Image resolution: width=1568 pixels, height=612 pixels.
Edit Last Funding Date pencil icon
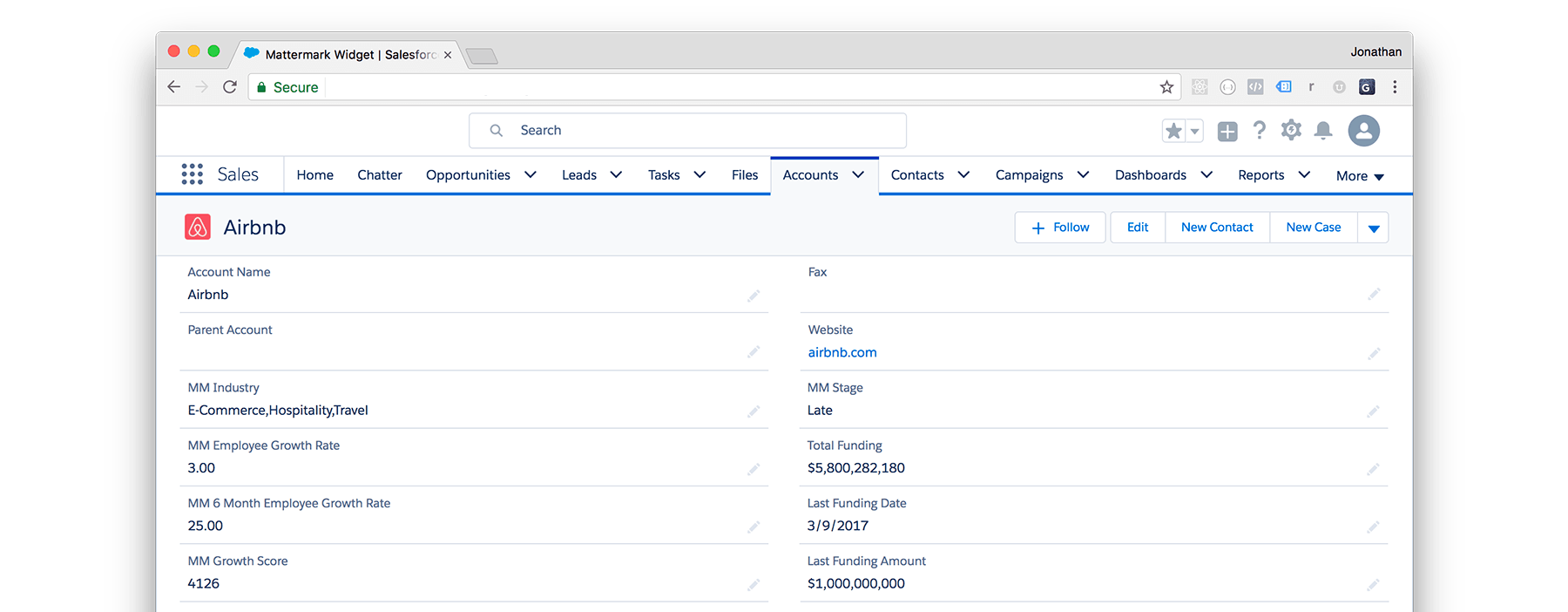pos(1373,527)
